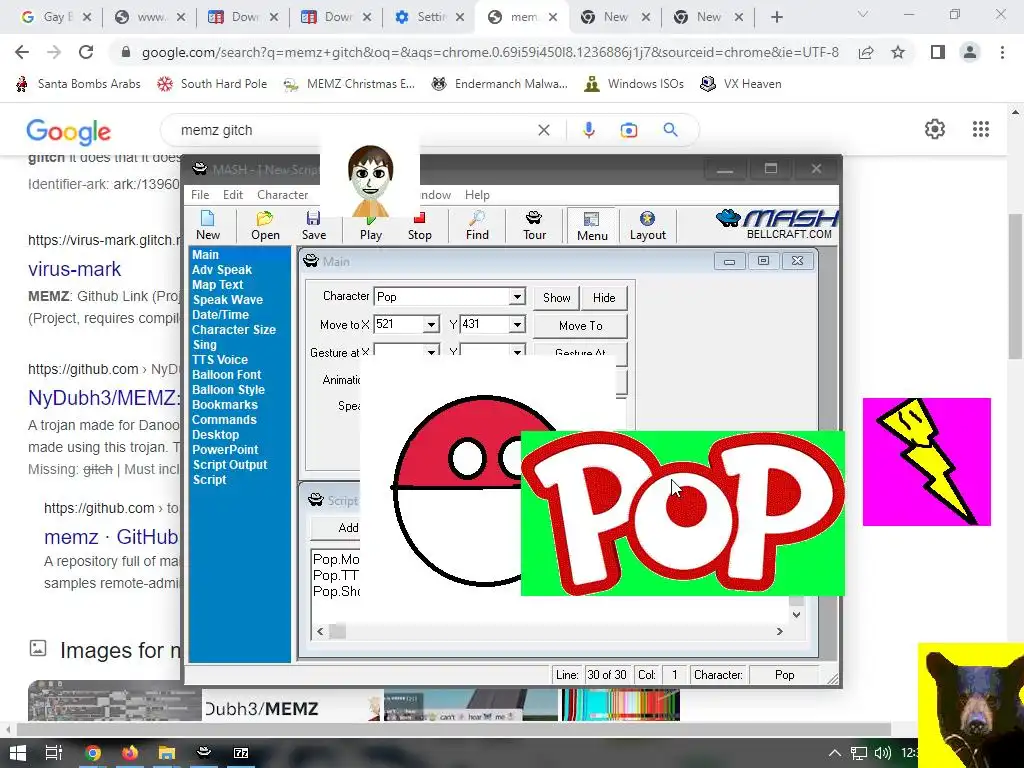Open the File menu in MASH
The width and height of the screenshot is (1024, 768).
click(x=200, y=195)
